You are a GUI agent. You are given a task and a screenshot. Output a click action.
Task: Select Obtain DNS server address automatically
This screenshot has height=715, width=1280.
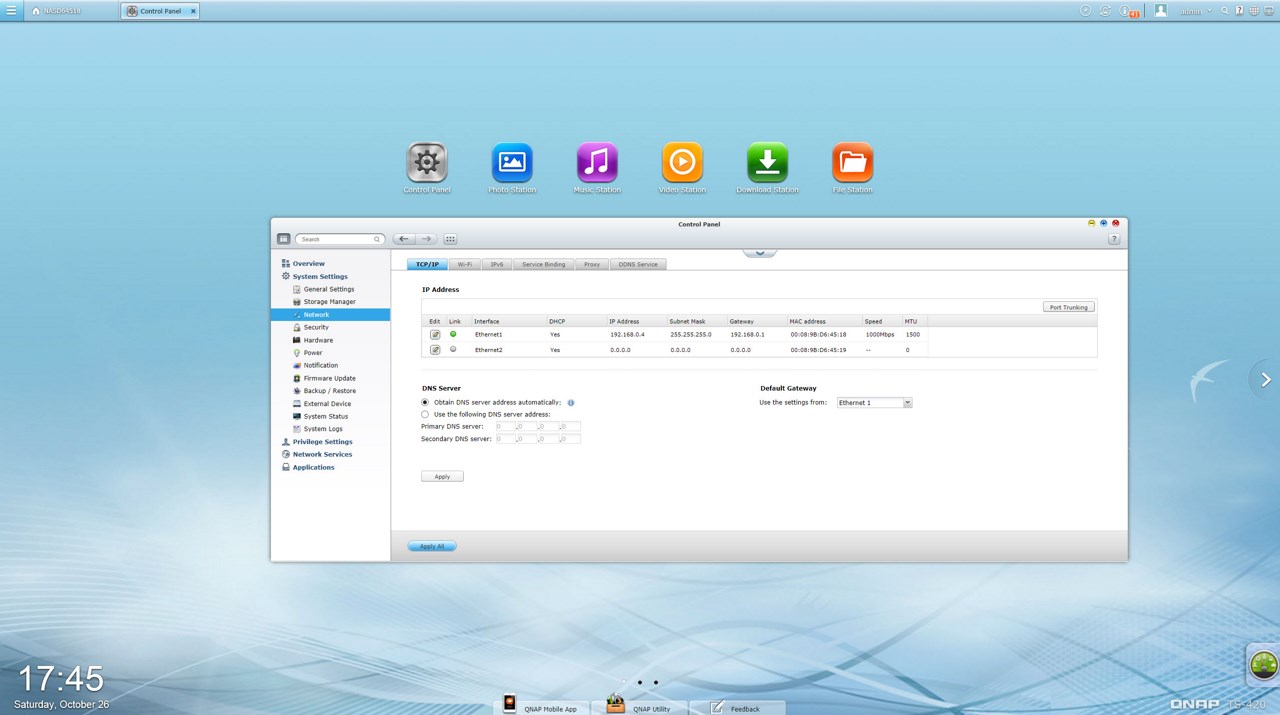click(x=425, y=402)
